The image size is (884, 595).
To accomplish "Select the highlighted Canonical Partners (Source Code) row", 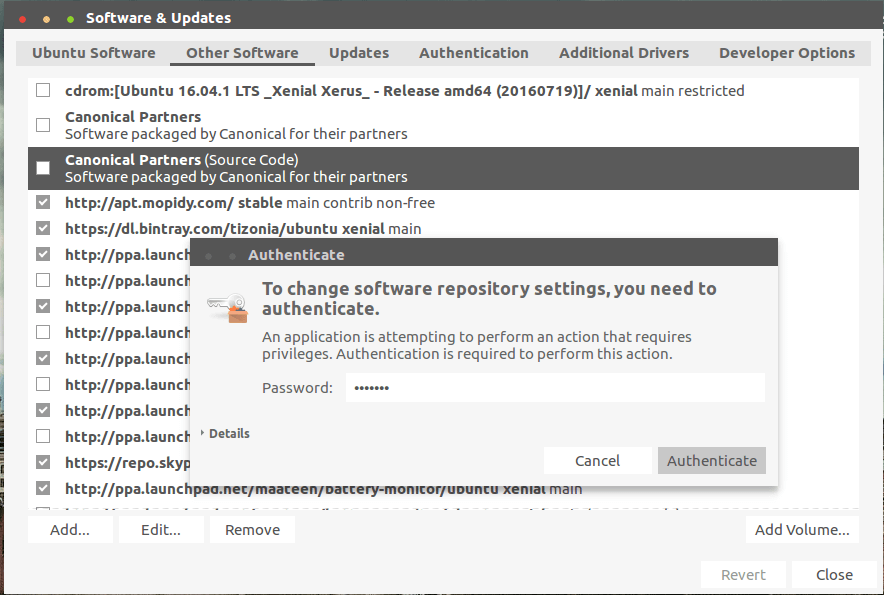I will pyautogui.click(x=443, y=168).
